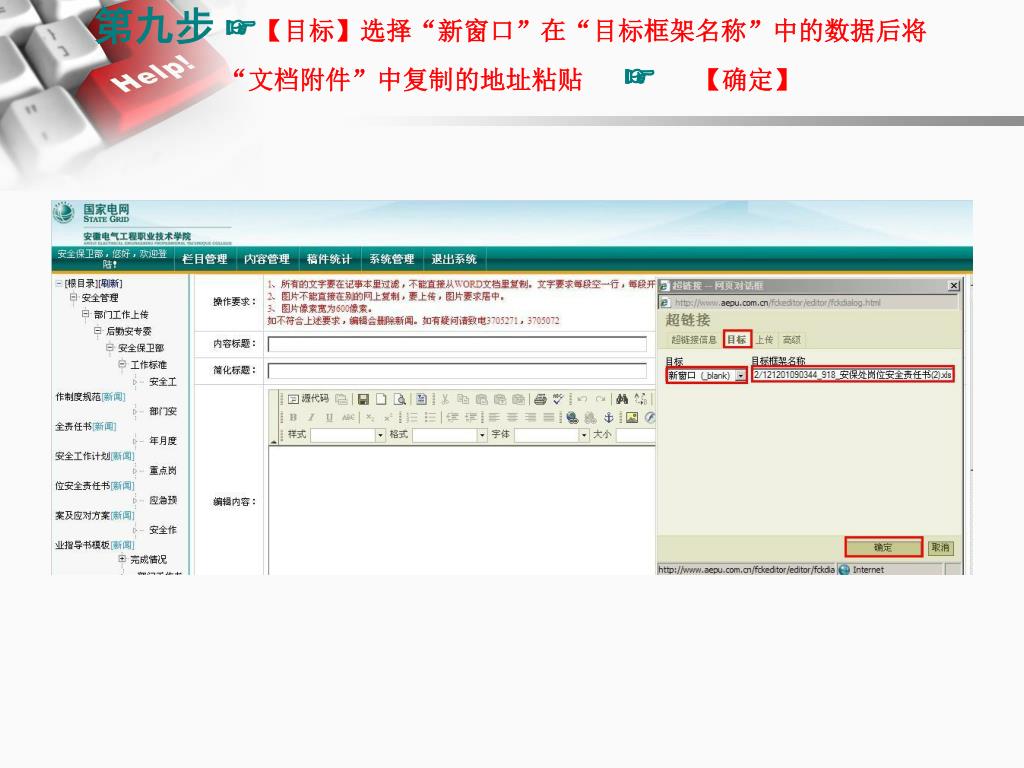Open the 字体 (Font) dropdown
This screenshot has width=1024, height=768.
tap(552, 435)
